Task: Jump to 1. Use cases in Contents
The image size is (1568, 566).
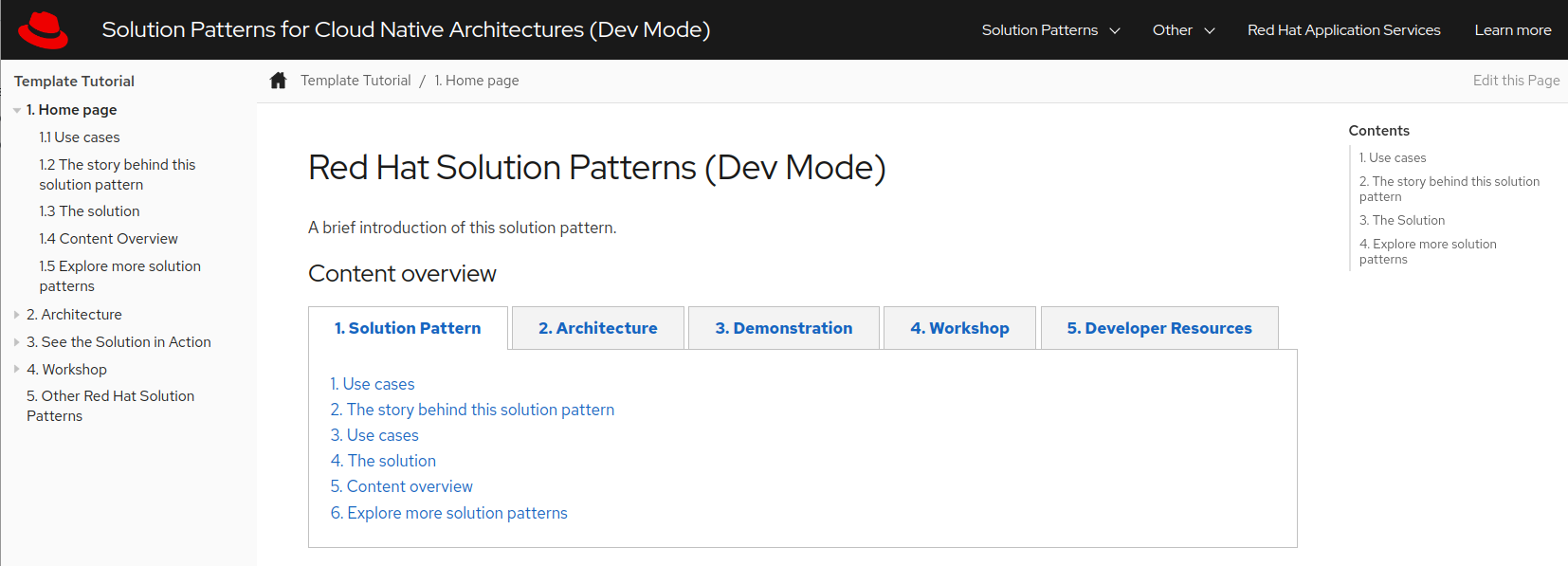Action: tap(1393, 158)
